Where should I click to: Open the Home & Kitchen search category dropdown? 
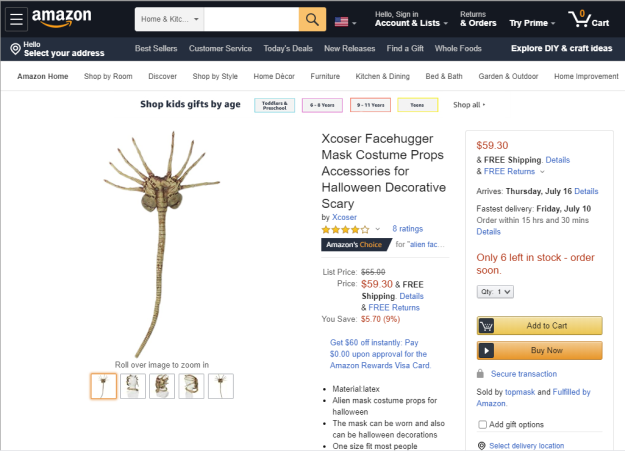169,19
